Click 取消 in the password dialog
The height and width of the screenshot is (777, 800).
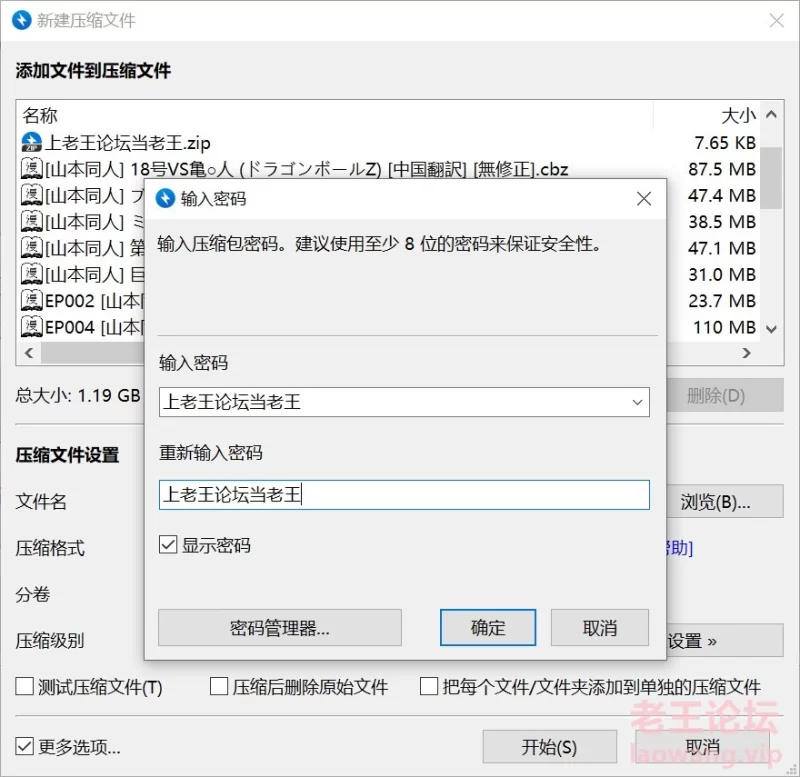coord(600,628)
